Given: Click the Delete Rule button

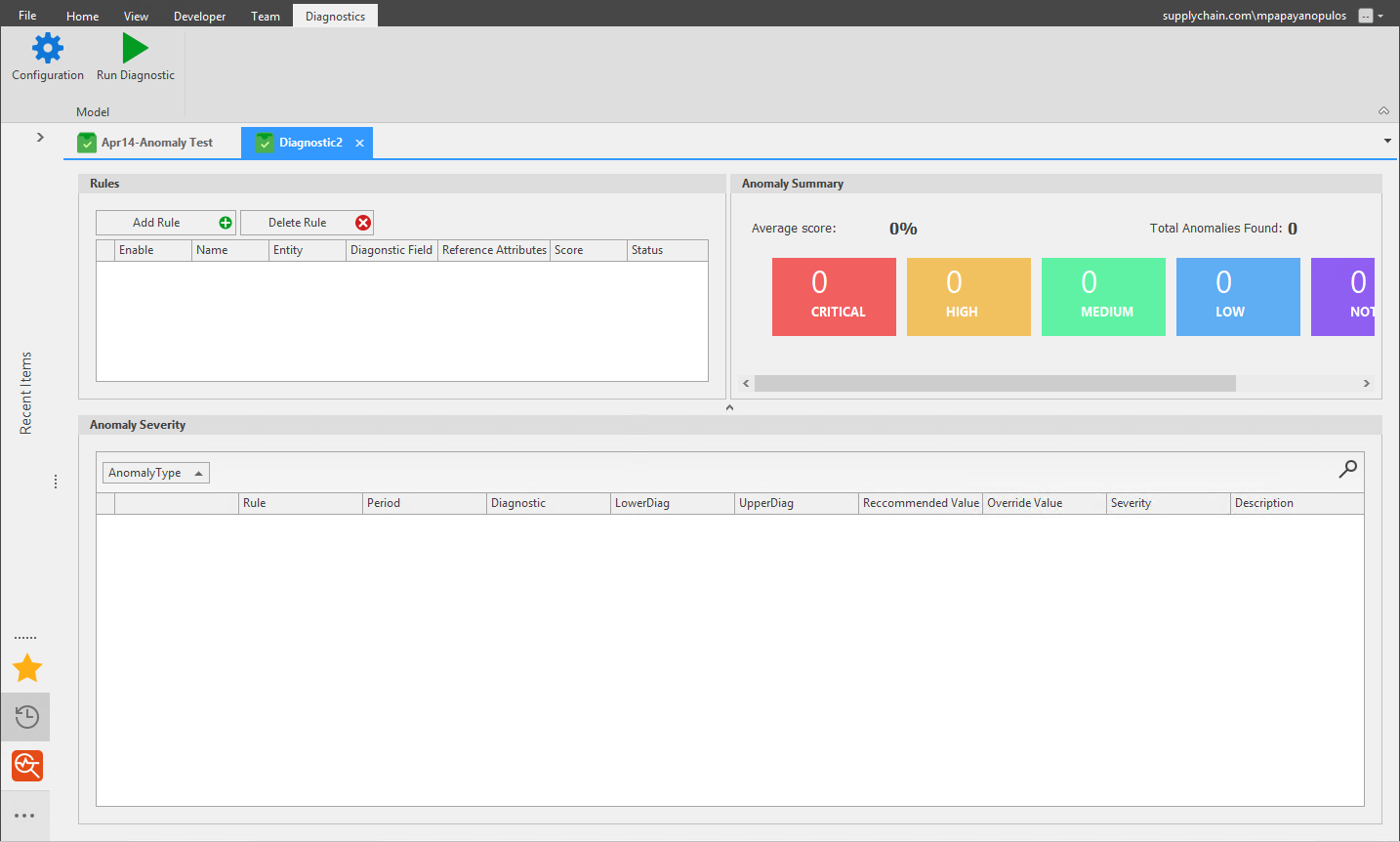Looking at the screenshot, I should [307, 223].
